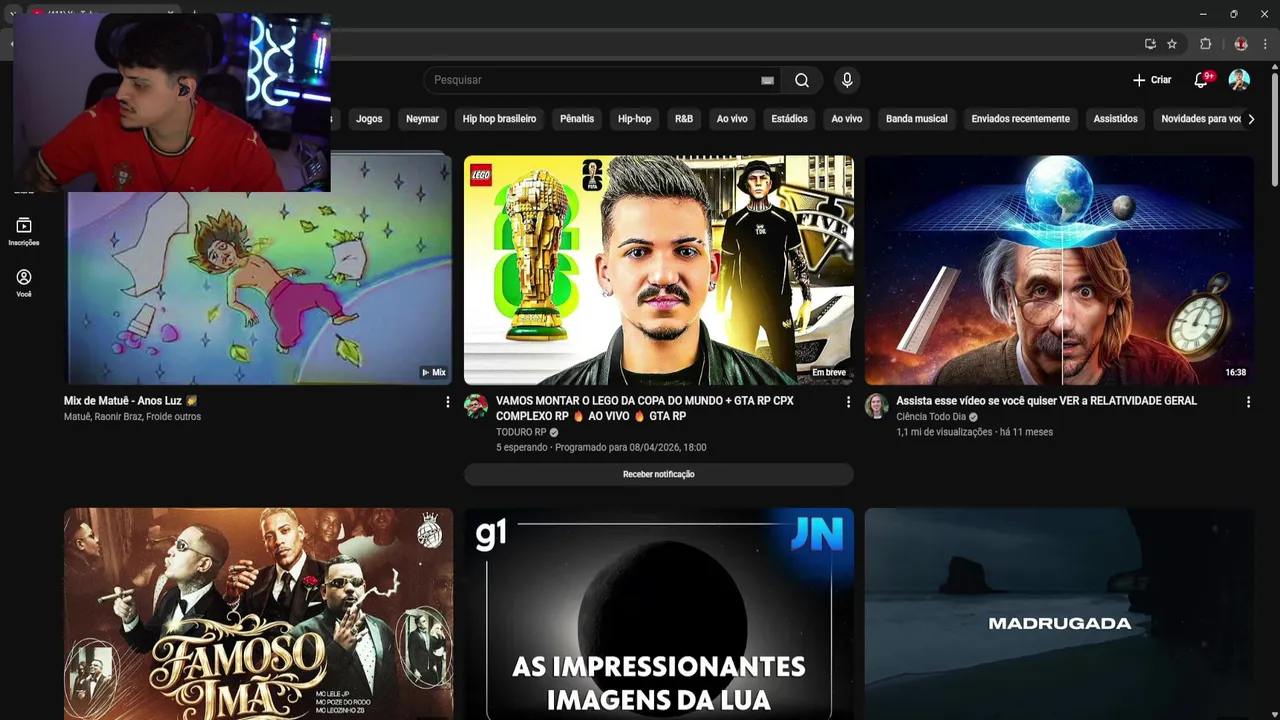Open the Impressionantes Imagens da Lua thumbnail

point(658,614)
